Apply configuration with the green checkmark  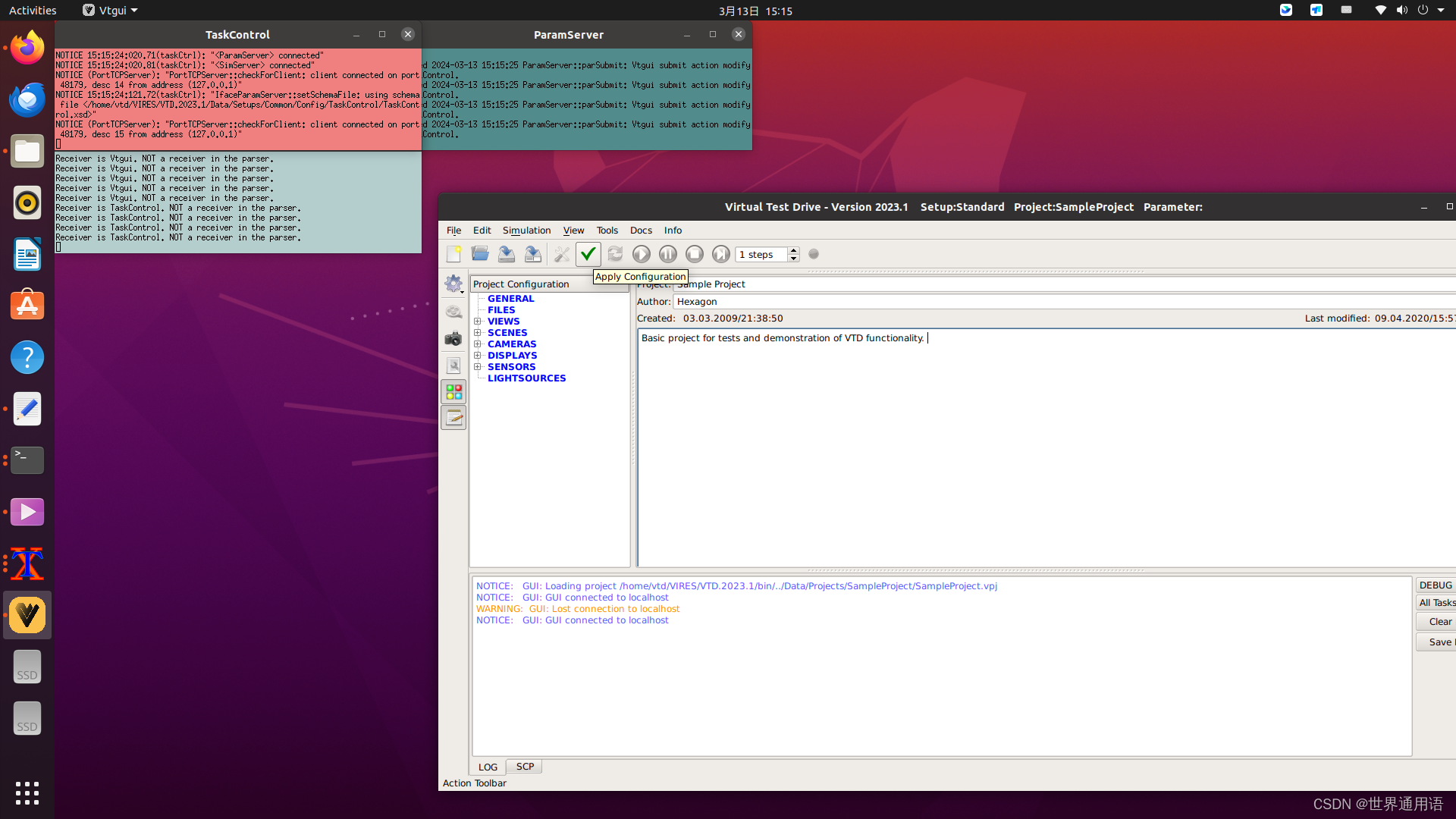point(588,254)
